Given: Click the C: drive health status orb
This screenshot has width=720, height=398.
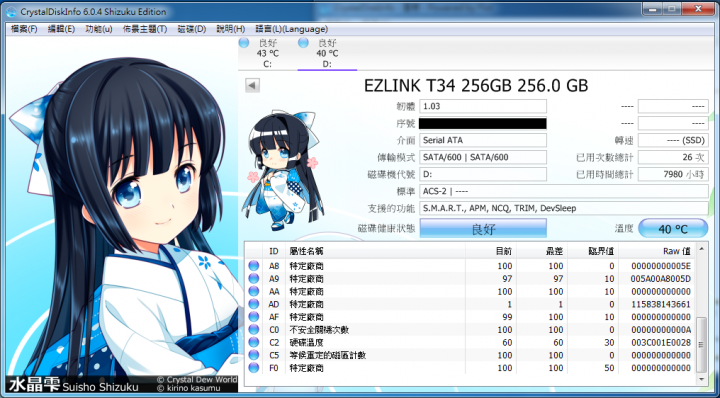Looking at the screenshot, I should coord(244,43).
